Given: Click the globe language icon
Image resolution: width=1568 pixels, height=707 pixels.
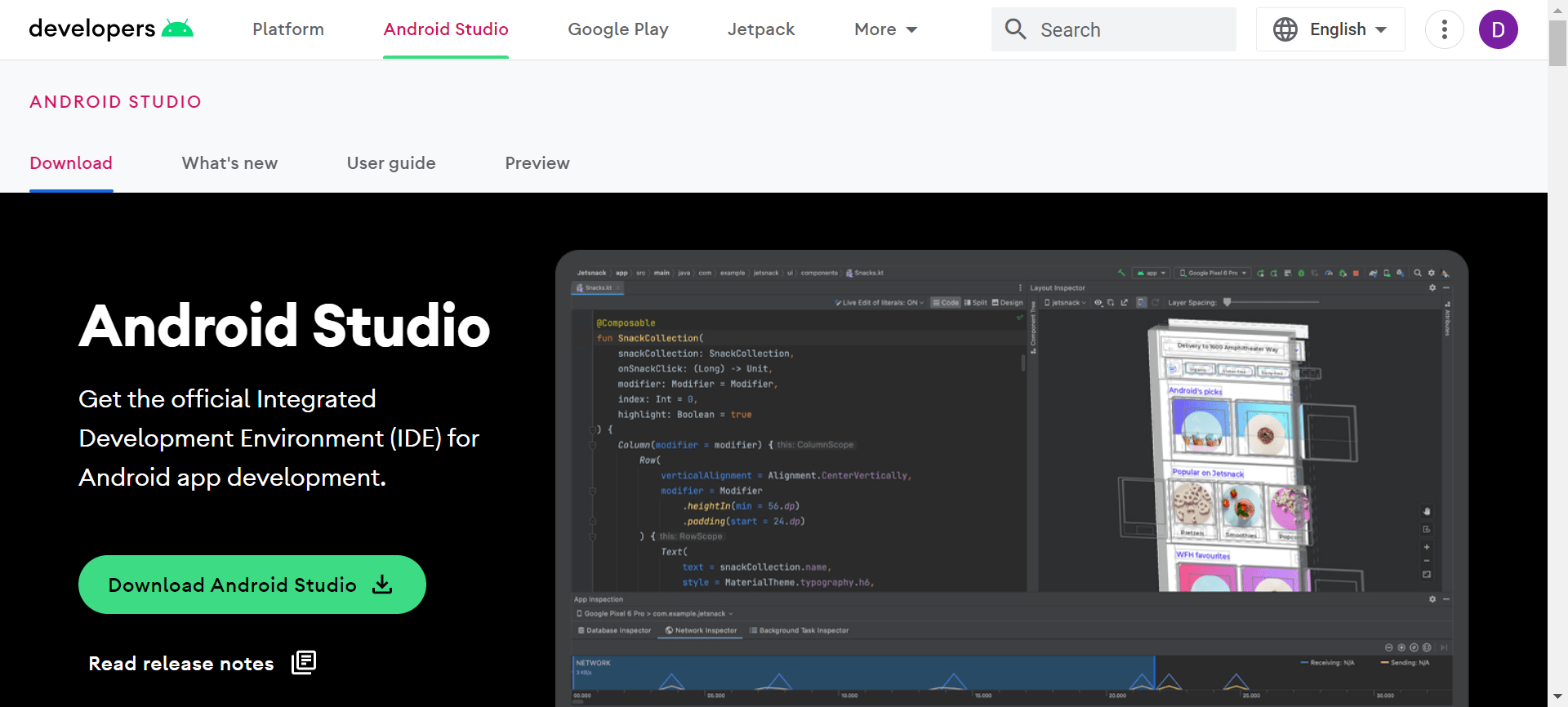Looking at the screenshot, I should pyautogui.click(x=1285, y=29).
